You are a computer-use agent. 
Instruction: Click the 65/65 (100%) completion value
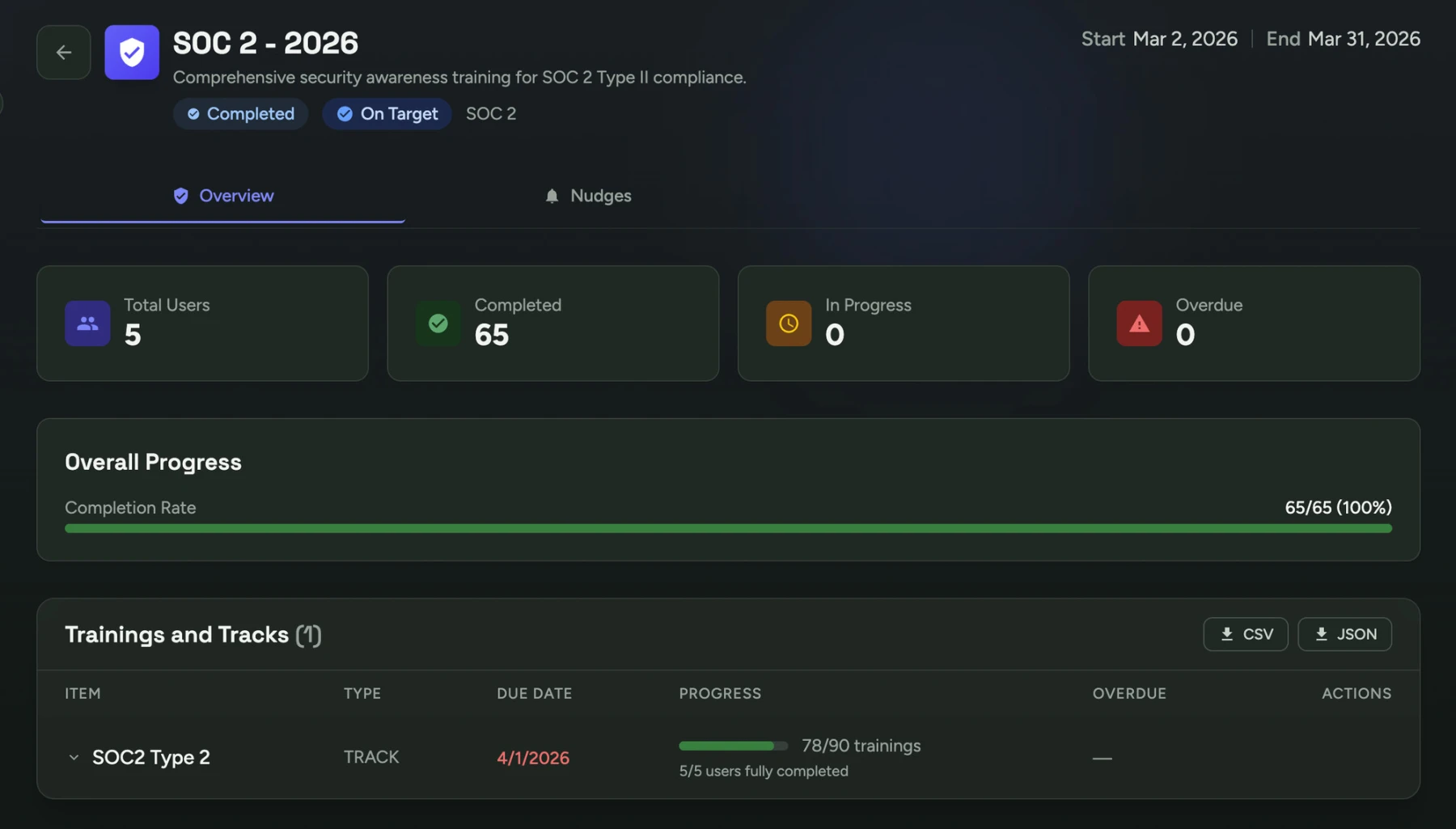[x=1339, y=508]
